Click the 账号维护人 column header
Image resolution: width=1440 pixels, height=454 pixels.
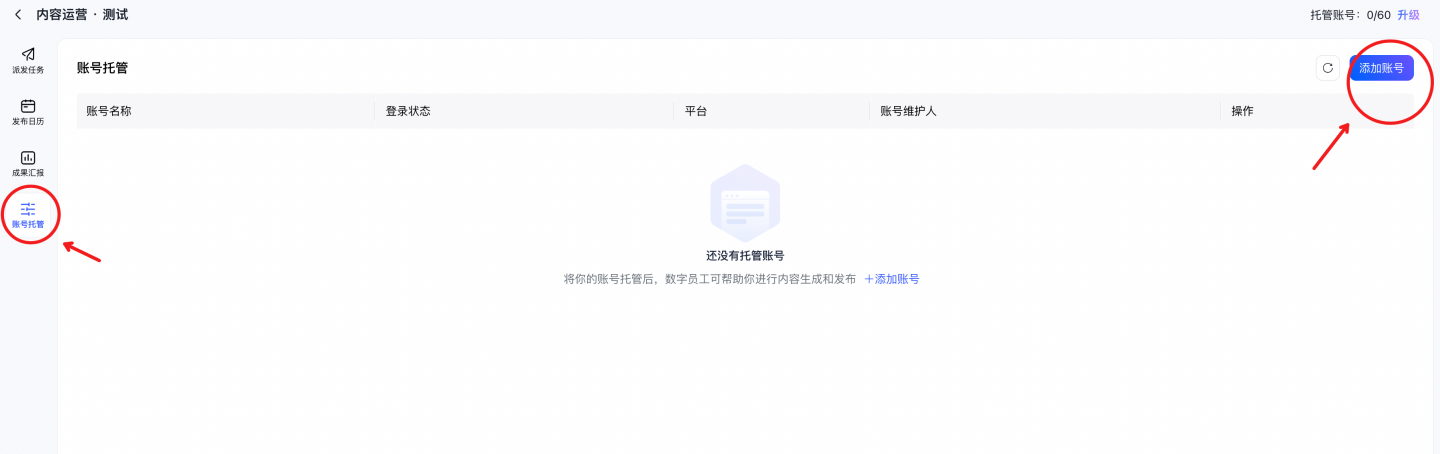[908, 111]
